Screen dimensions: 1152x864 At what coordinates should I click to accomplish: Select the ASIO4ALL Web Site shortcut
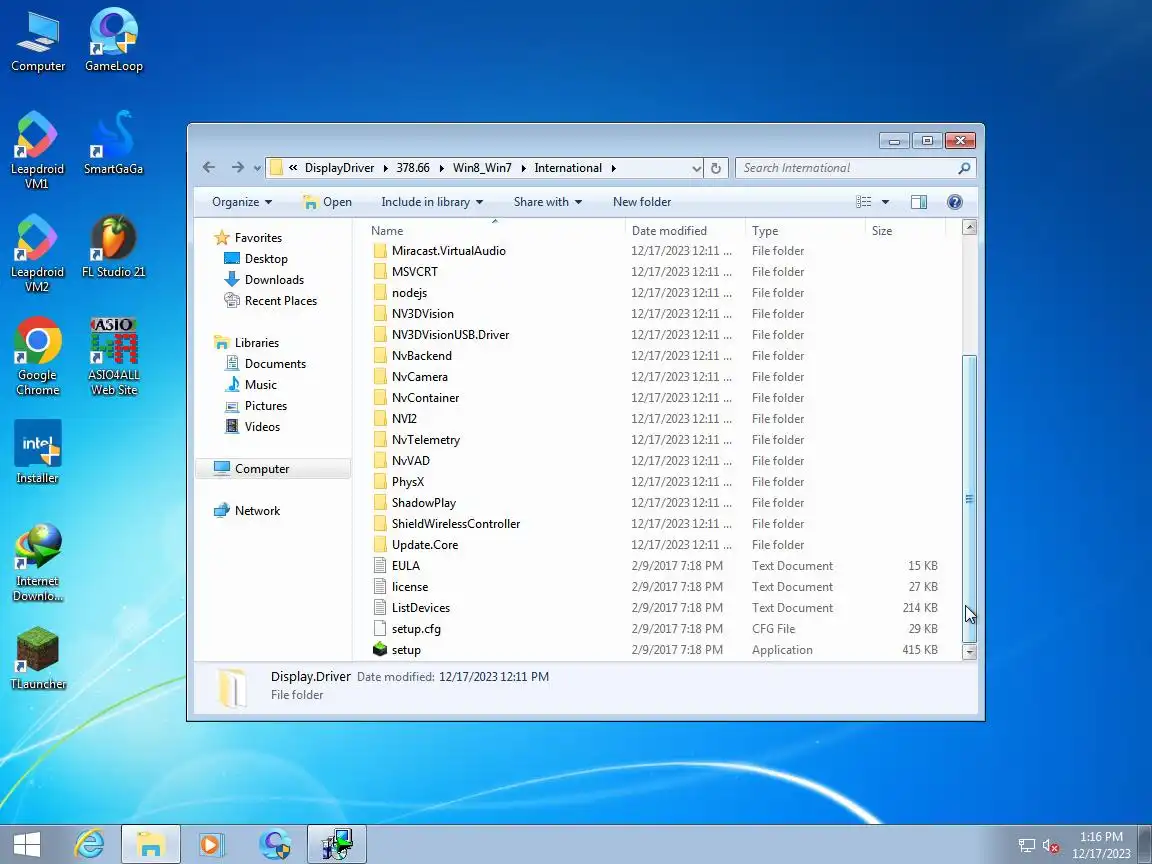pos(113,356)
